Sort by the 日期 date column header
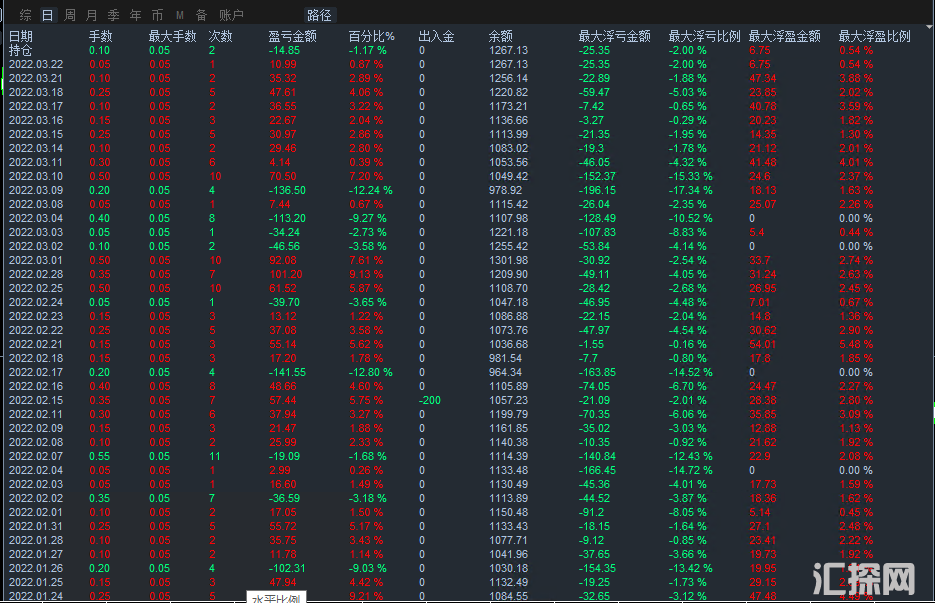Screen dimensions: 935x603 pyautogui.click(x=21, y=36)
